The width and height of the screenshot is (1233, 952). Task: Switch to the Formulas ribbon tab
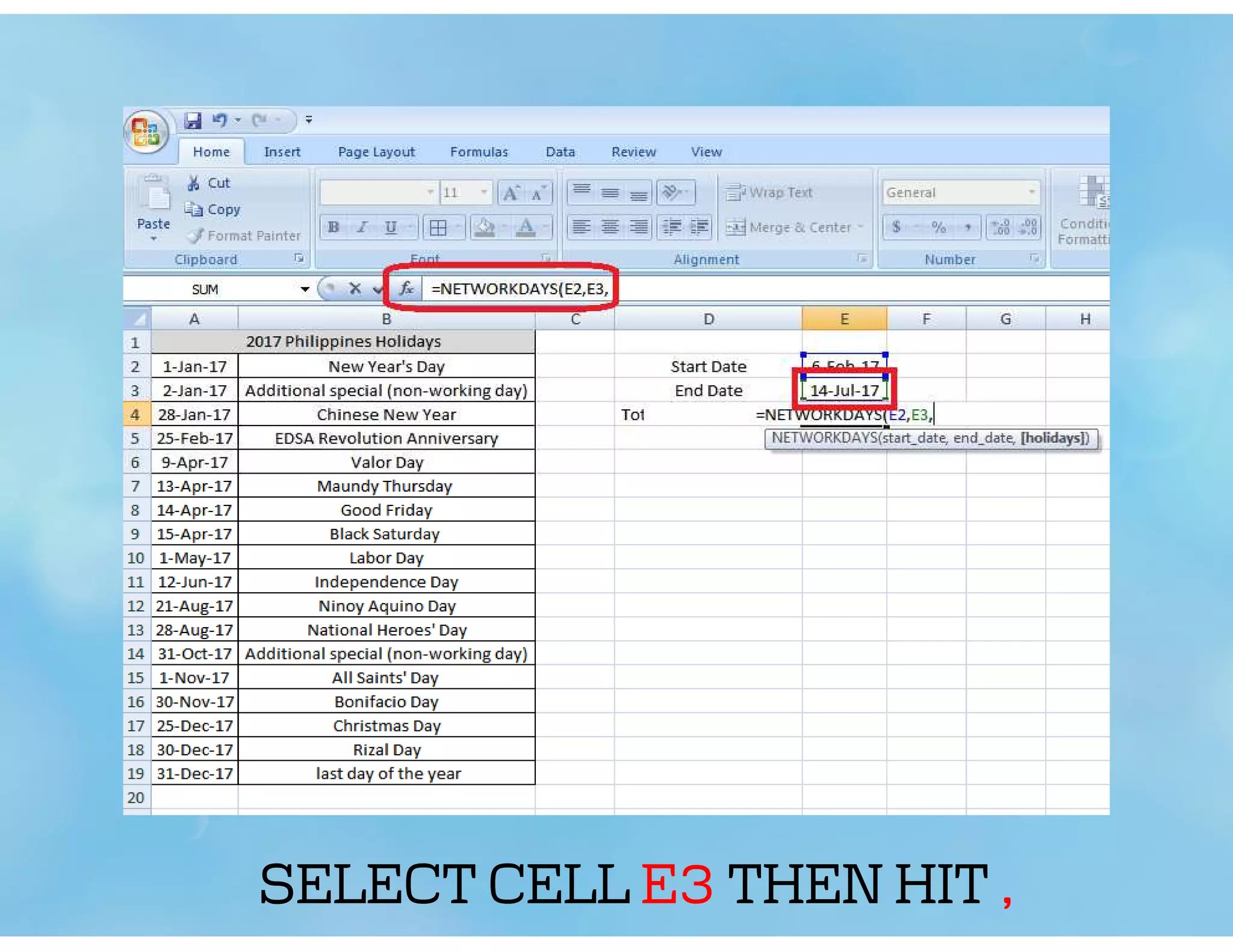tap(479, 152)
